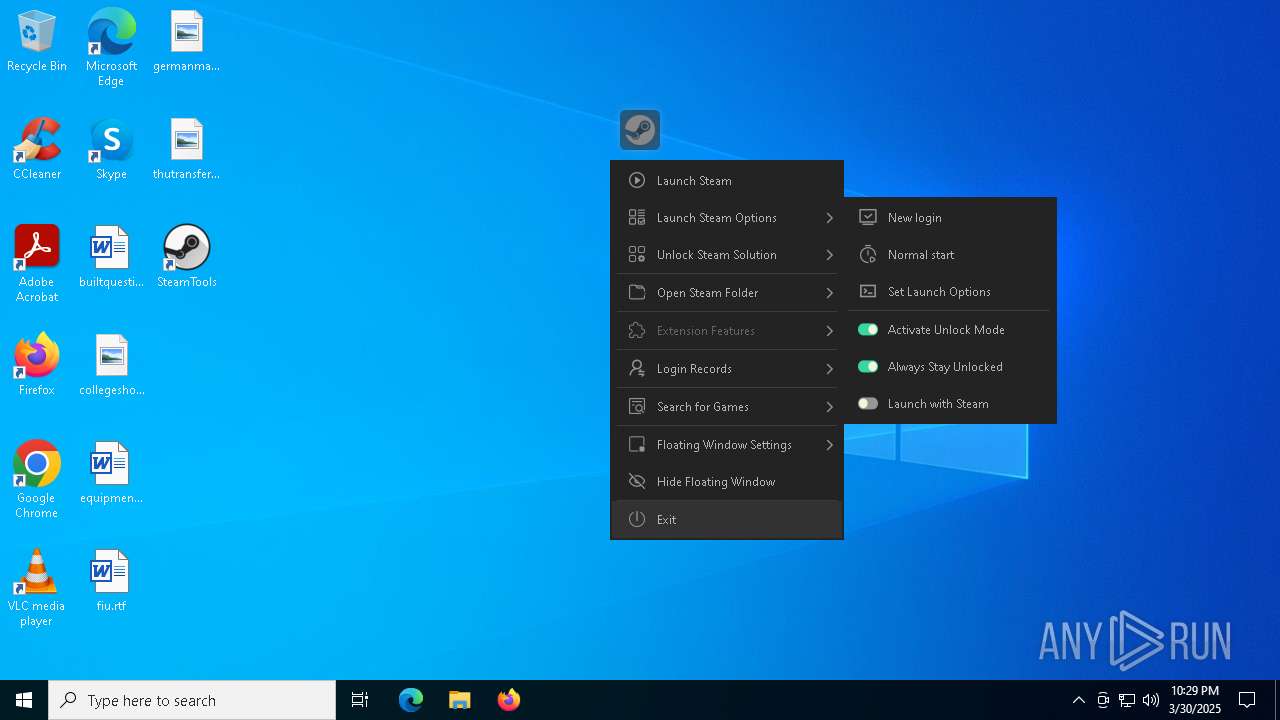1280x720 pixels.
Task: Click the SteamTools floating window icon
Action: [x=640, y=130]
